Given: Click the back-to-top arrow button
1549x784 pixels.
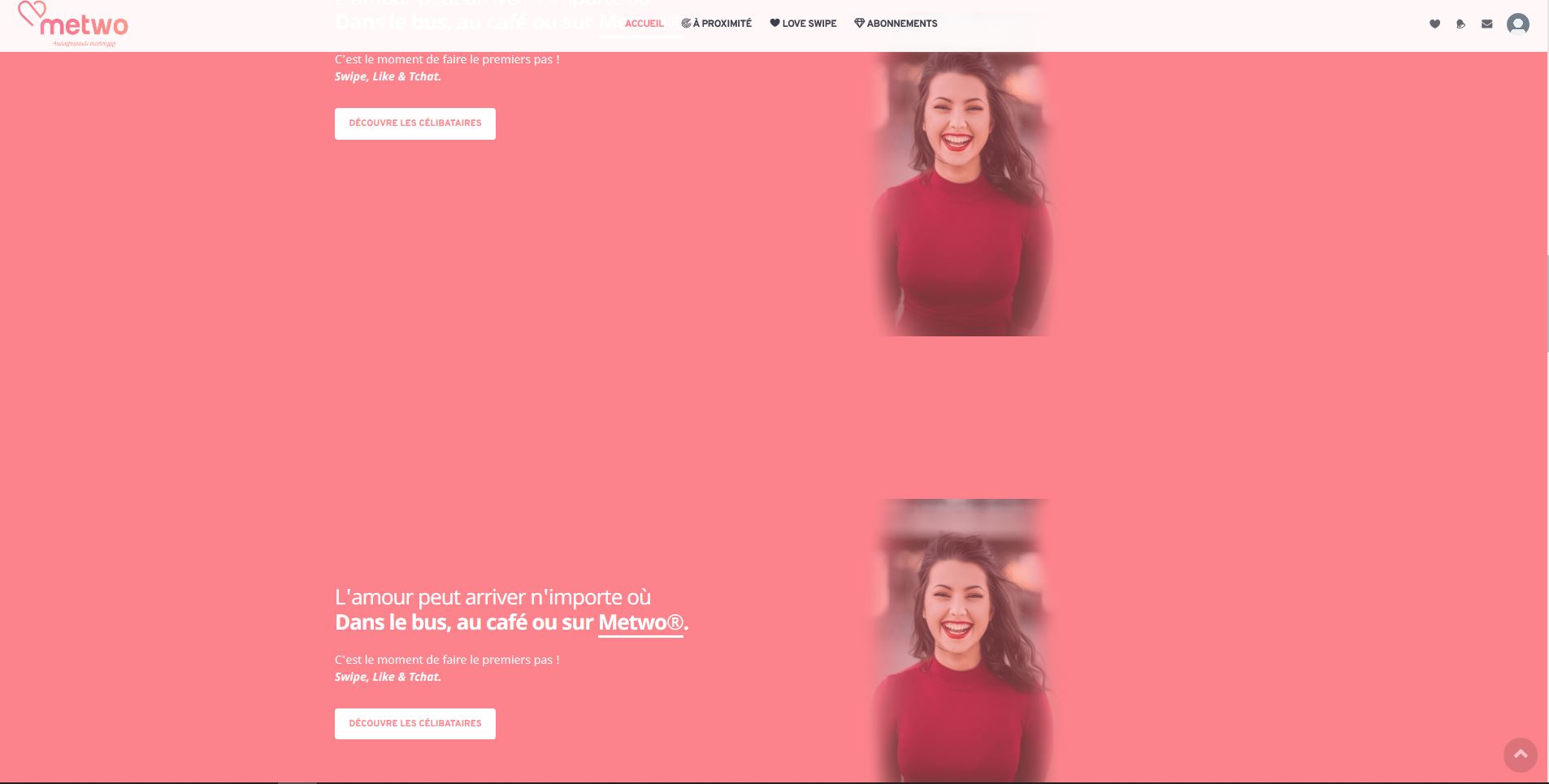Looking at the screenshot, I should (1520, 755).
